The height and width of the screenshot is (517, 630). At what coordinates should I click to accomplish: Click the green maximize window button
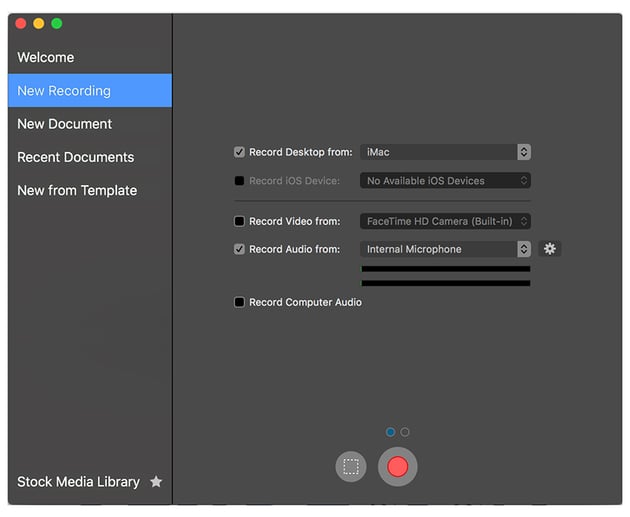tap(57, 23)
